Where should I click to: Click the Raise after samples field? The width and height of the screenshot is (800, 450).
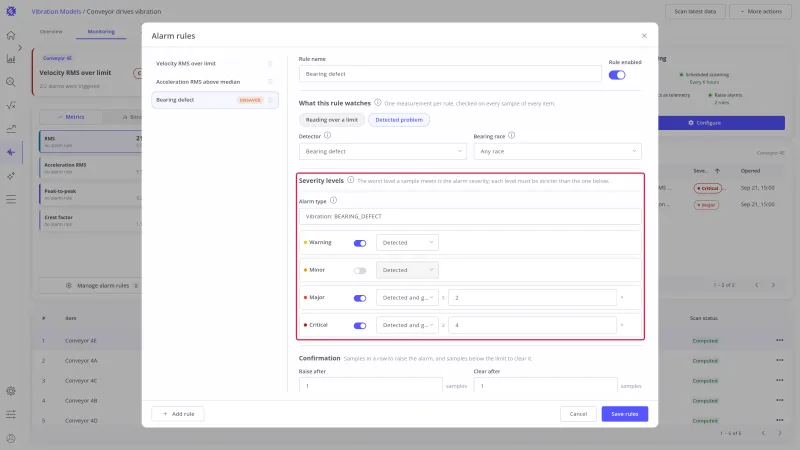(x=370, y=386)
